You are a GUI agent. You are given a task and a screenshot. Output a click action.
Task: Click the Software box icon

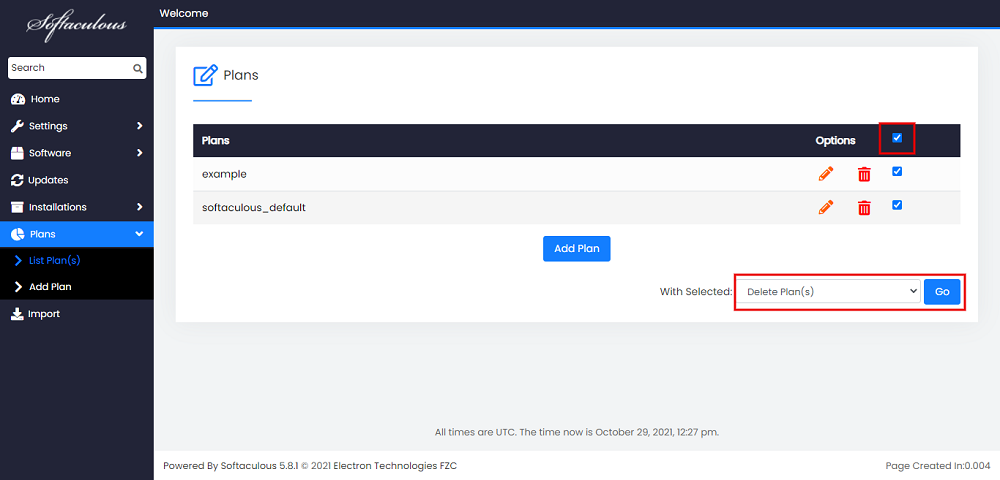tap(17, 153)
